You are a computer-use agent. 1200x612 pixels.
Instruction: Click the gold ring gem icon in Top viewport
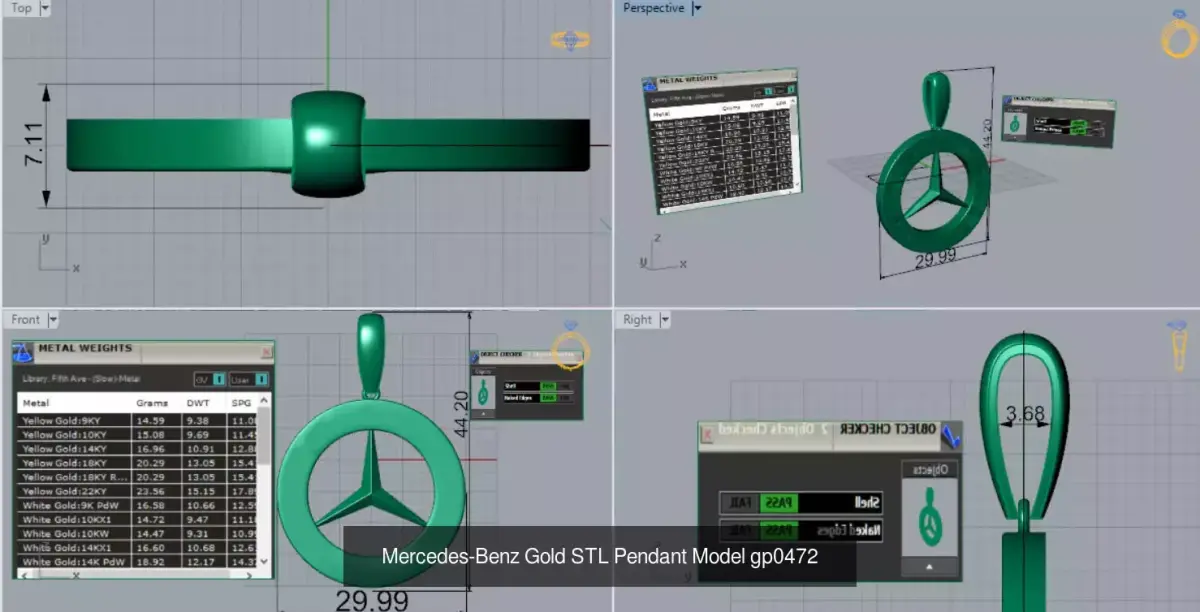click(570, 41)
